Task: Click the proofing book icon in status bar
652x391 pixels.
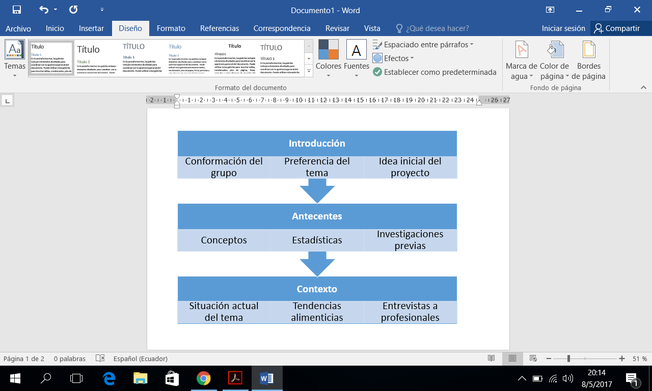Action: 100,358
